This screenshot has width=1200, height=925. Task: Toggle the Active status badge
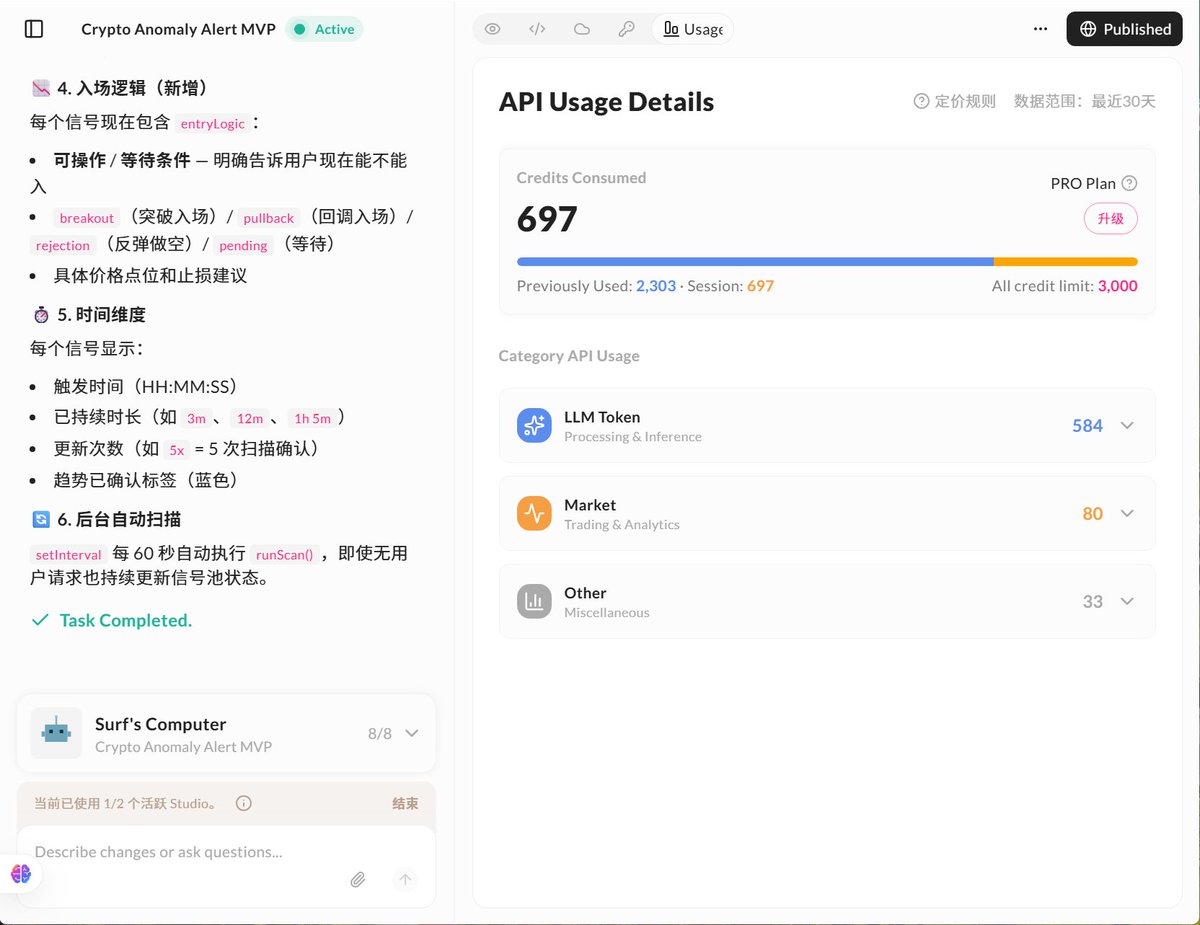pyautogui.click(x=324, y=29)
